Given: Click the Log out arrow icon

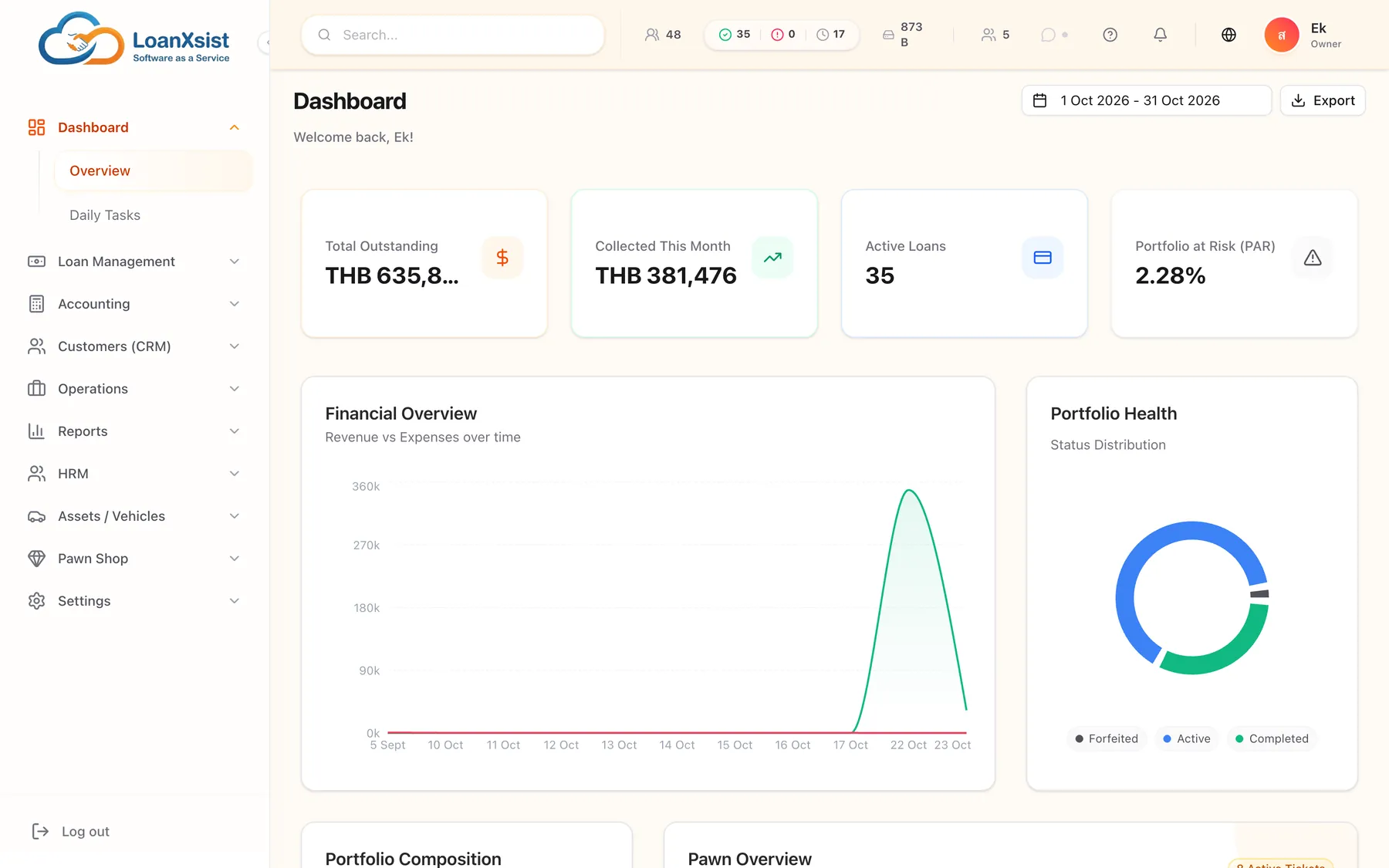Looking at the screenshot, I should tap(40, 831).
